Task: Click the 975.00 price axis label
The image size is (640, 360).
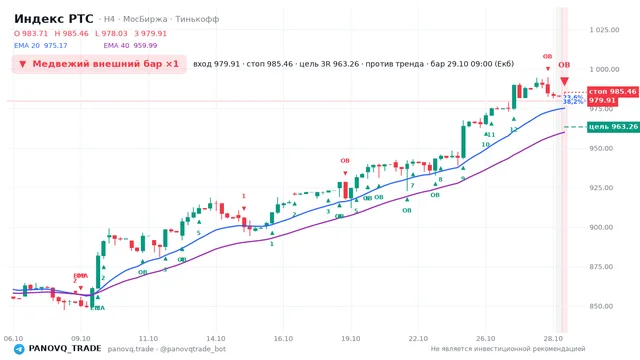Action: 601,109
